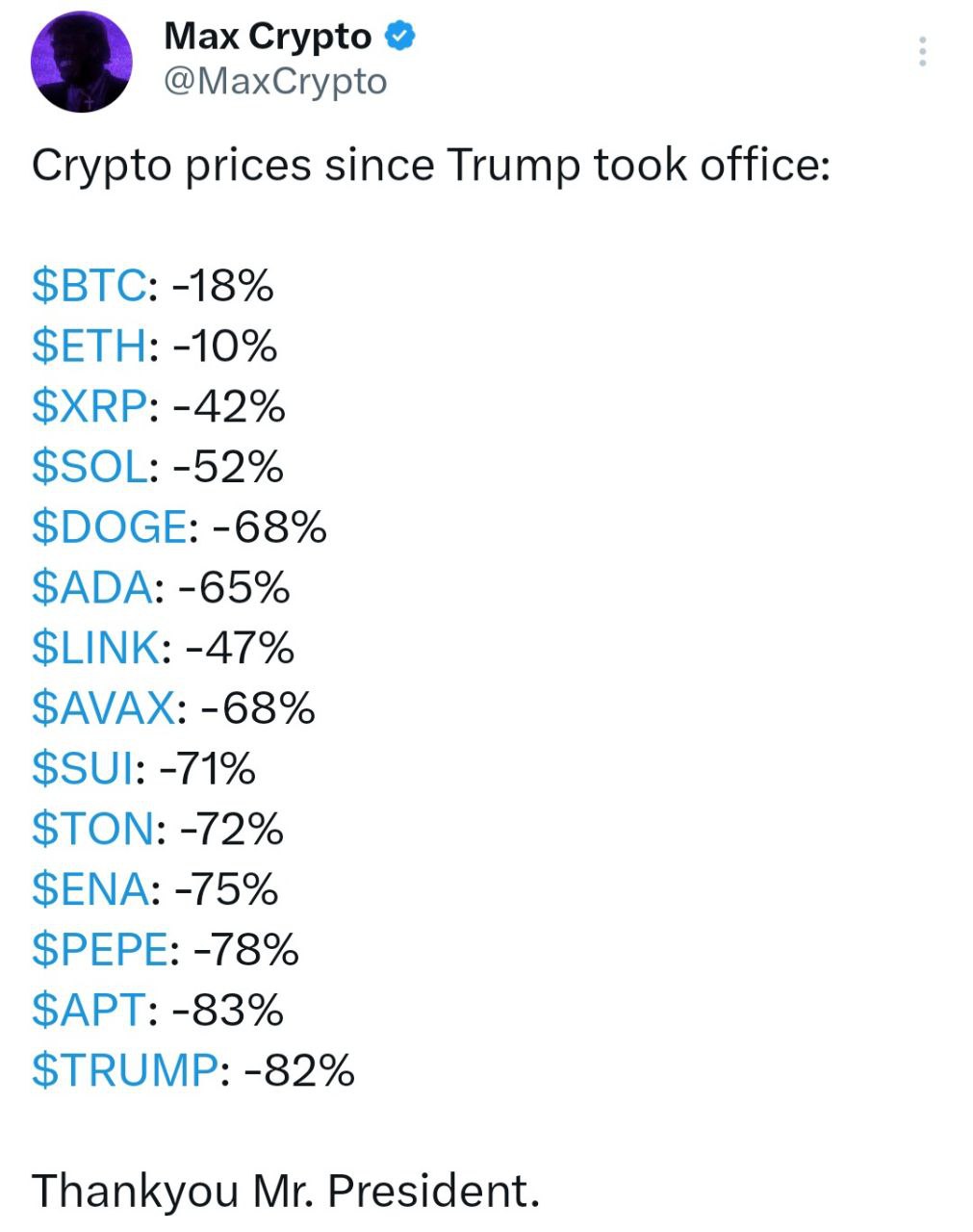Open the $SUI cashtag
The image size is (973, 1232).
(83, 768)
